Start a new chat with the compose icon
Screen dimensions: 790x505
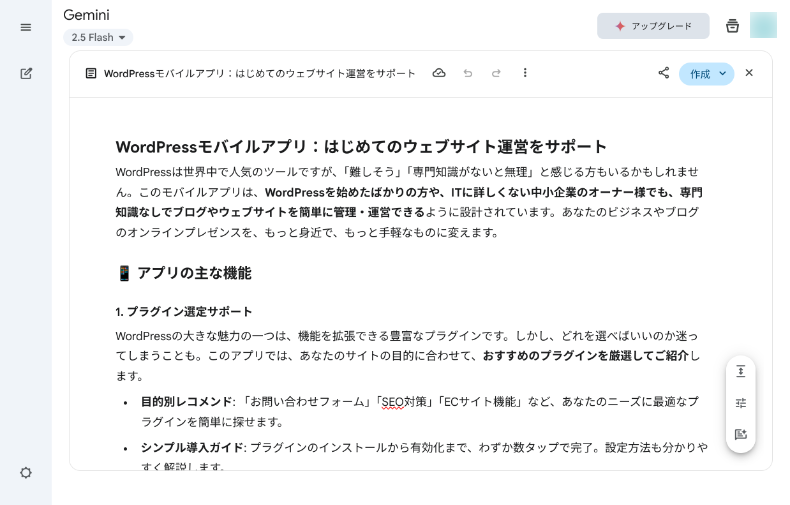(26, 74)
